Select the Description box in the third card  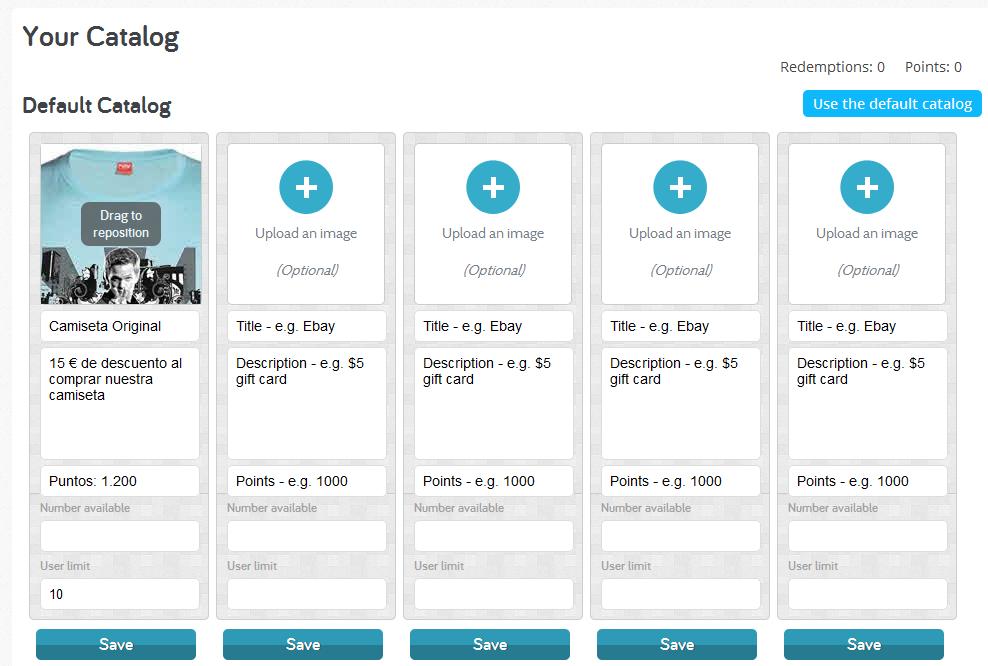[494, 403]
